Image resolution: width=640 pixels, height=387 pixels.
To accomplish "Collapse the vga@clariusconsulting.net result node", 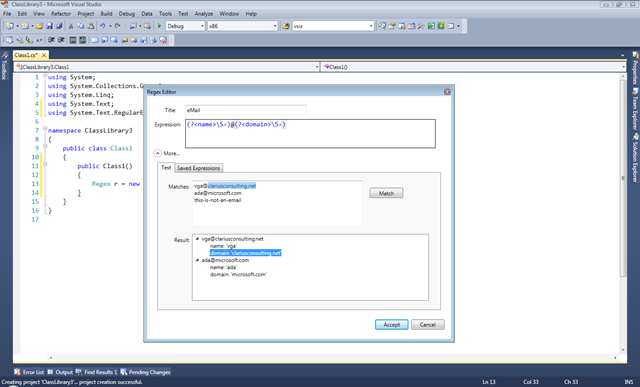I will tap(197, 239).
